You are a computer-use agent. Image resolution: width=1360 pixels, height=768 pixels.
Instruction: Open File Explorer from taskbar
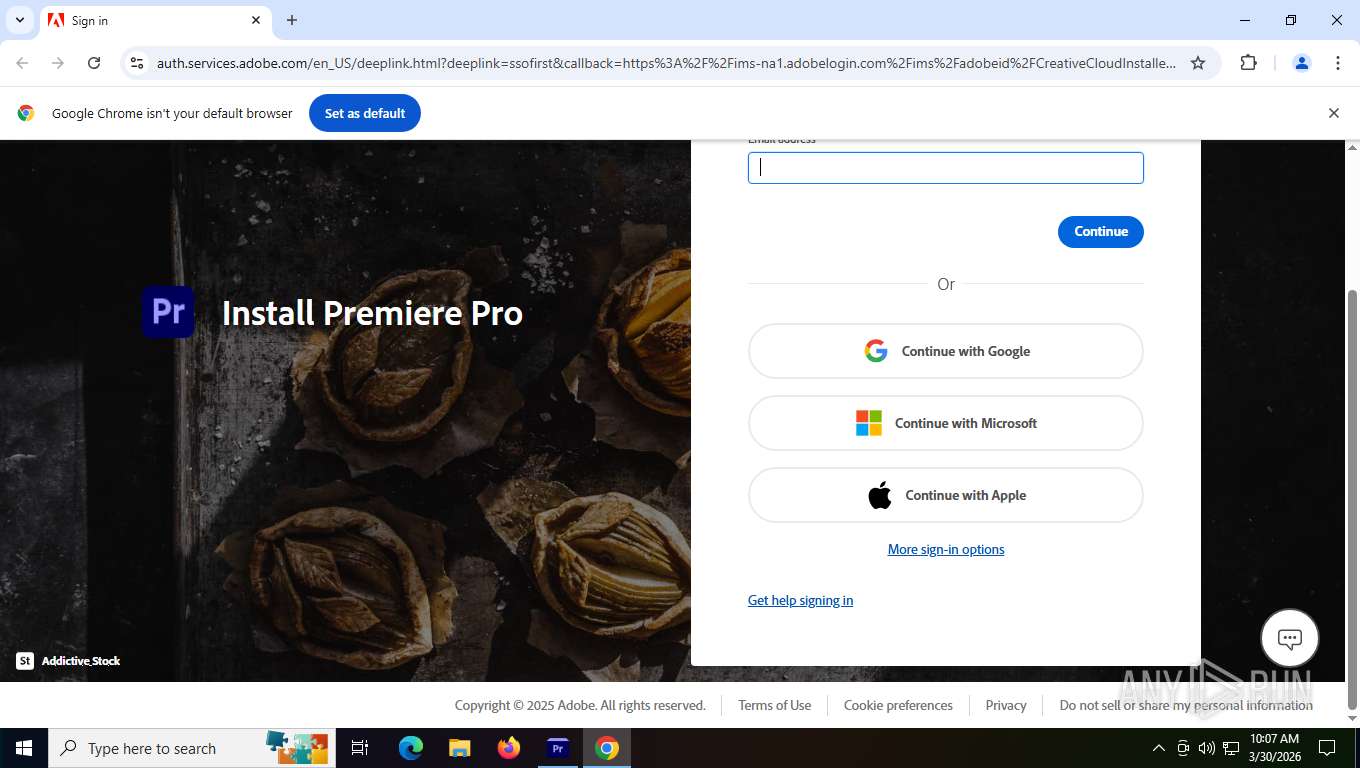pos(459,748)
